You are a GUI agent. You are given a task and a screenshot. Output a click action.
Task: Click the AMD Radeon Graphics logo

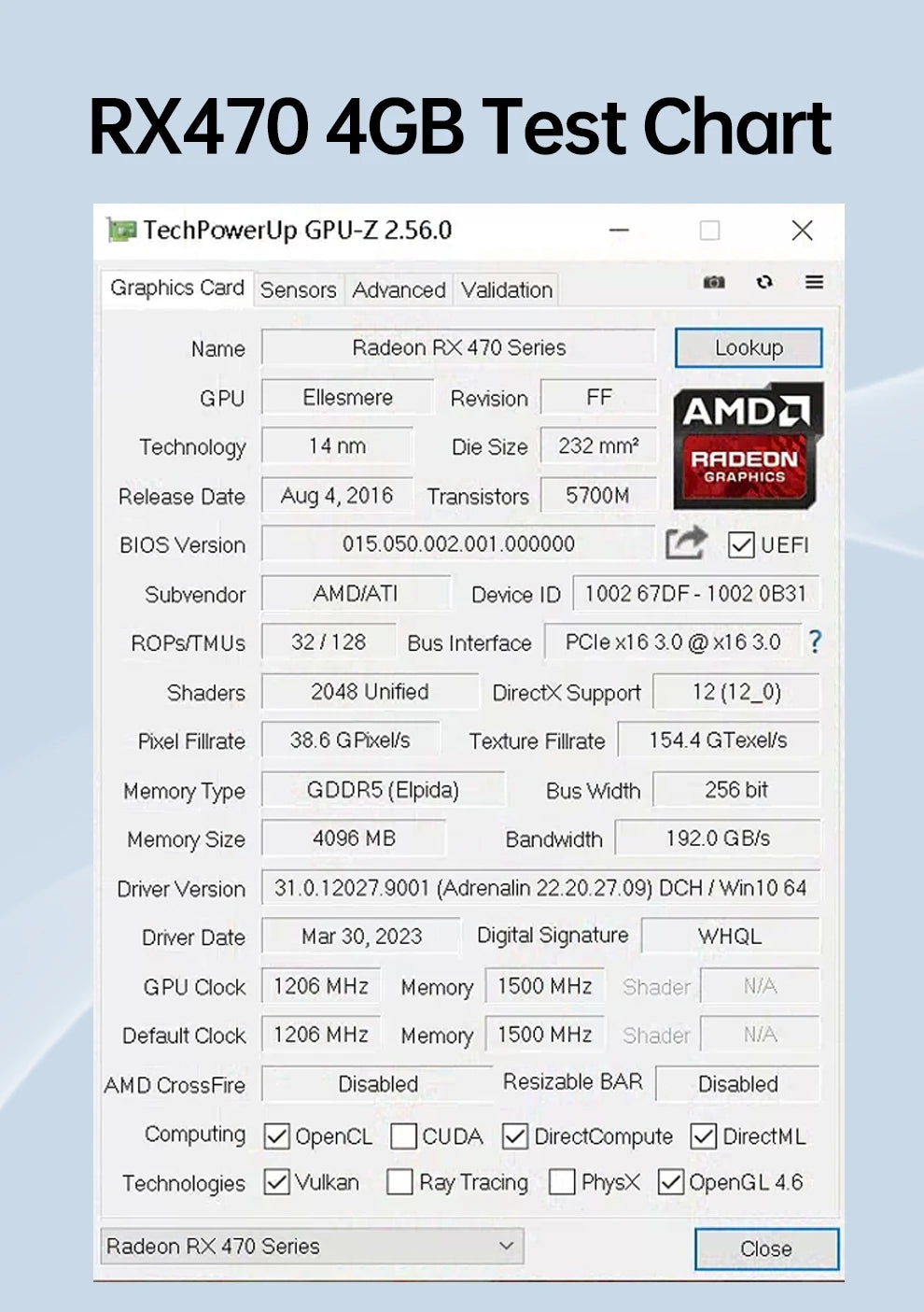tap(748, 445)
